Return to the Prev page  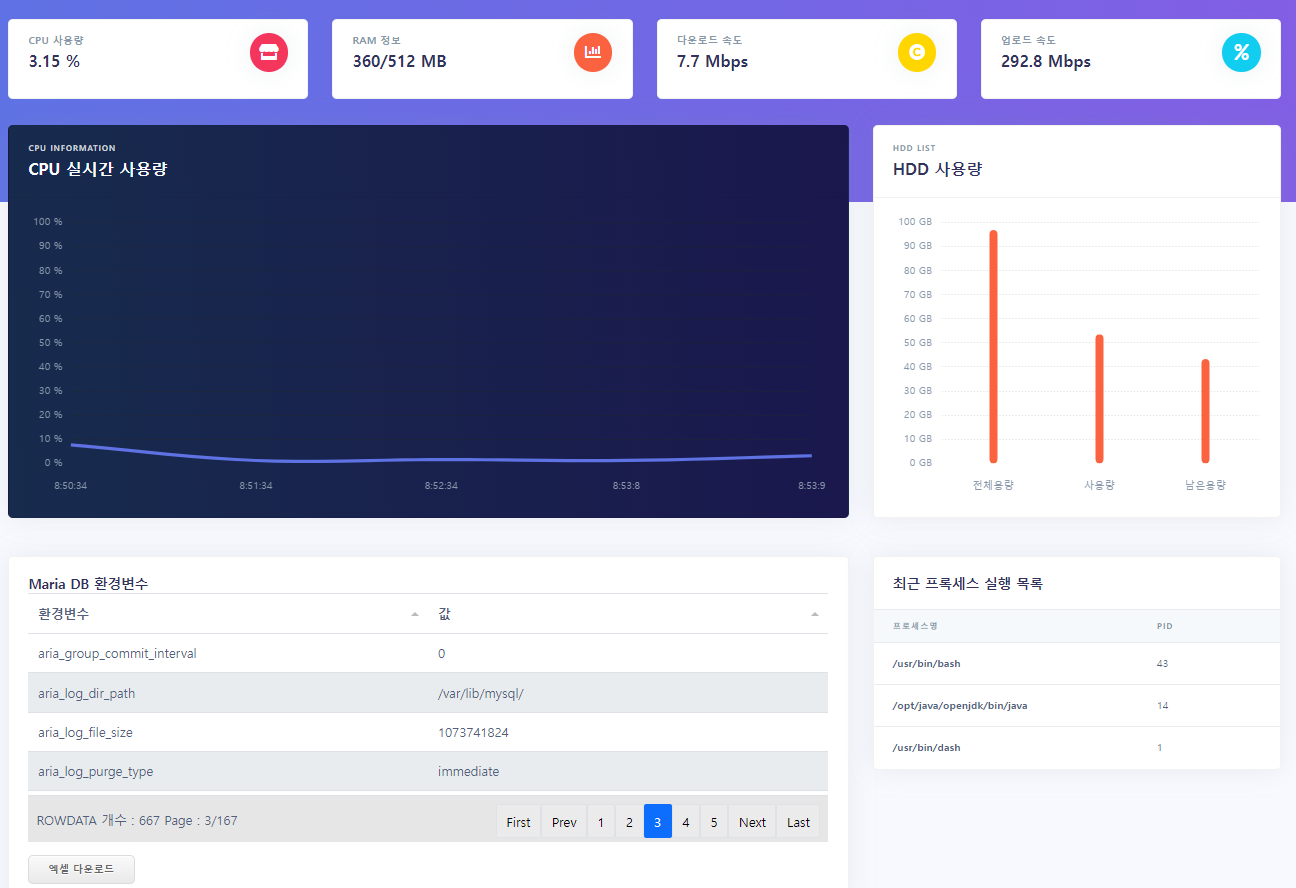(x=563, y=821)
